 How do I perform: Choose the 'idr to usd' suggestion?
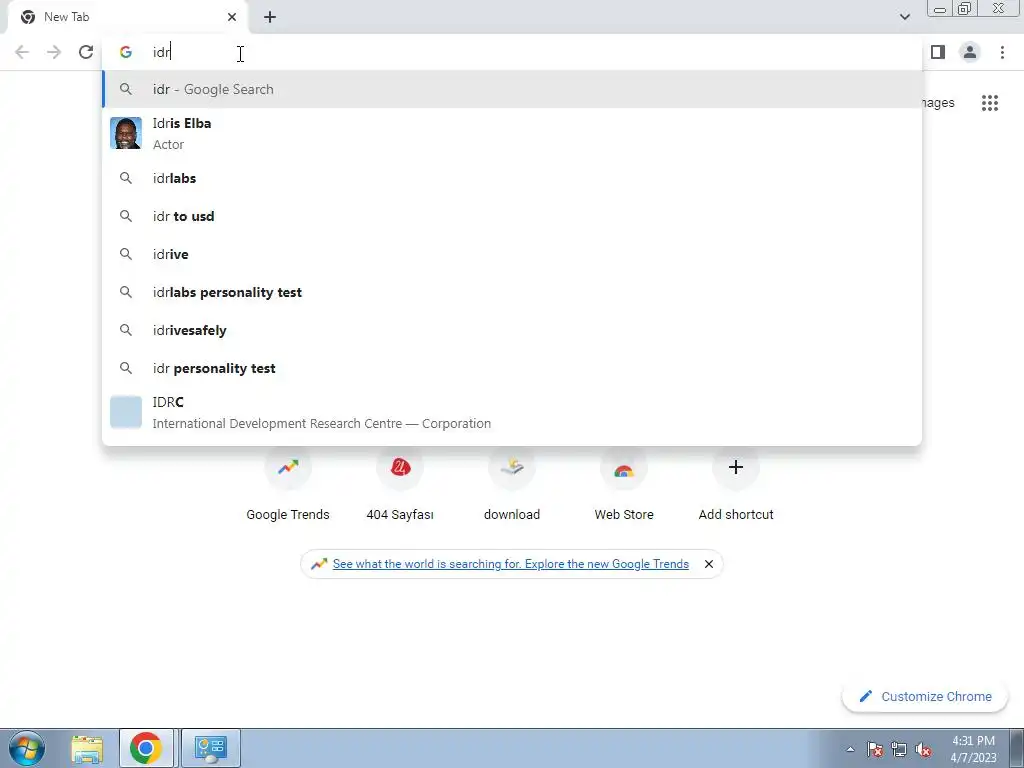point(512,216)
